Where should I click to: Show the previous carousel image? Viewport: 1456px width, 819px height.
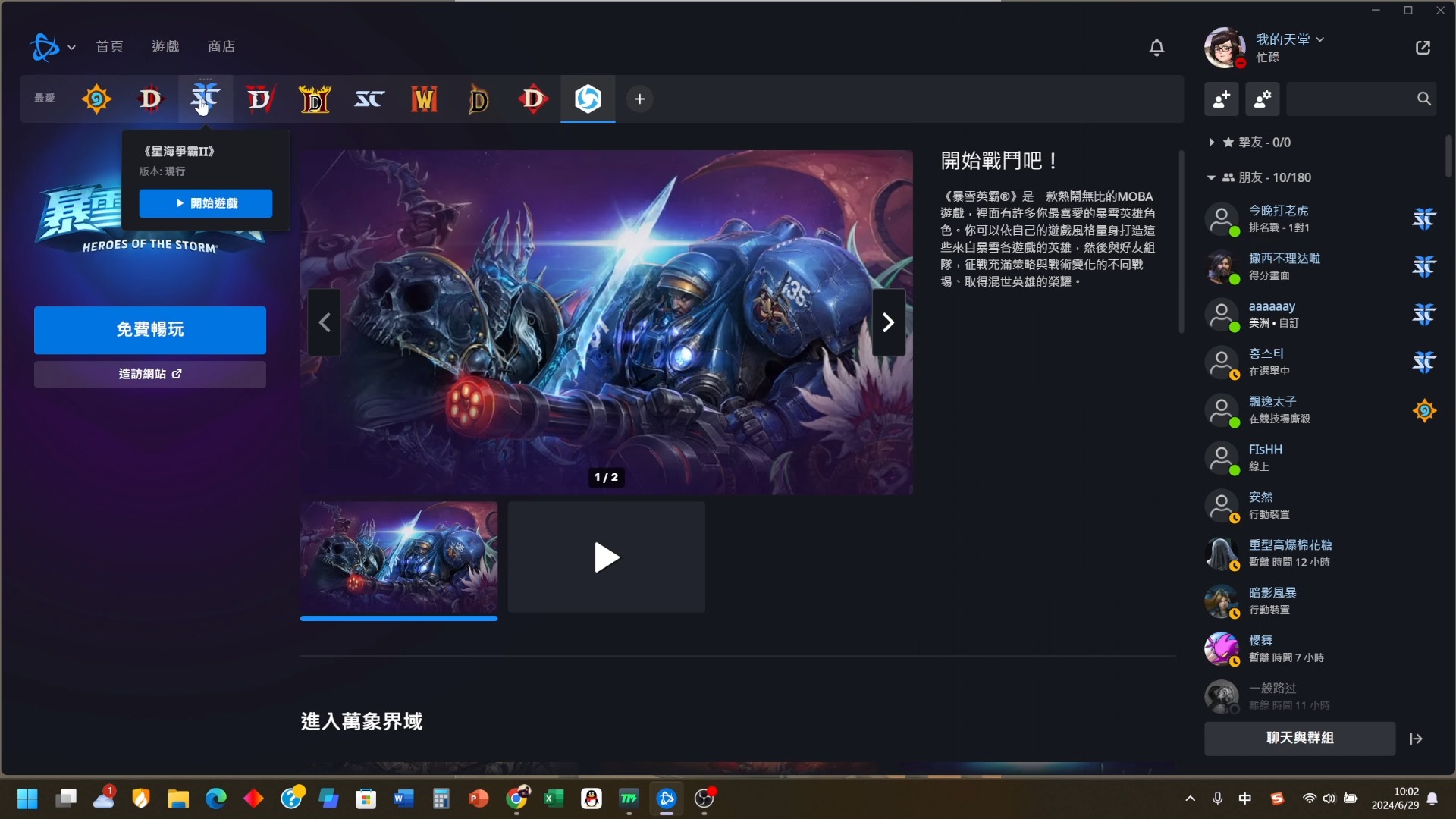pos(325,323)
